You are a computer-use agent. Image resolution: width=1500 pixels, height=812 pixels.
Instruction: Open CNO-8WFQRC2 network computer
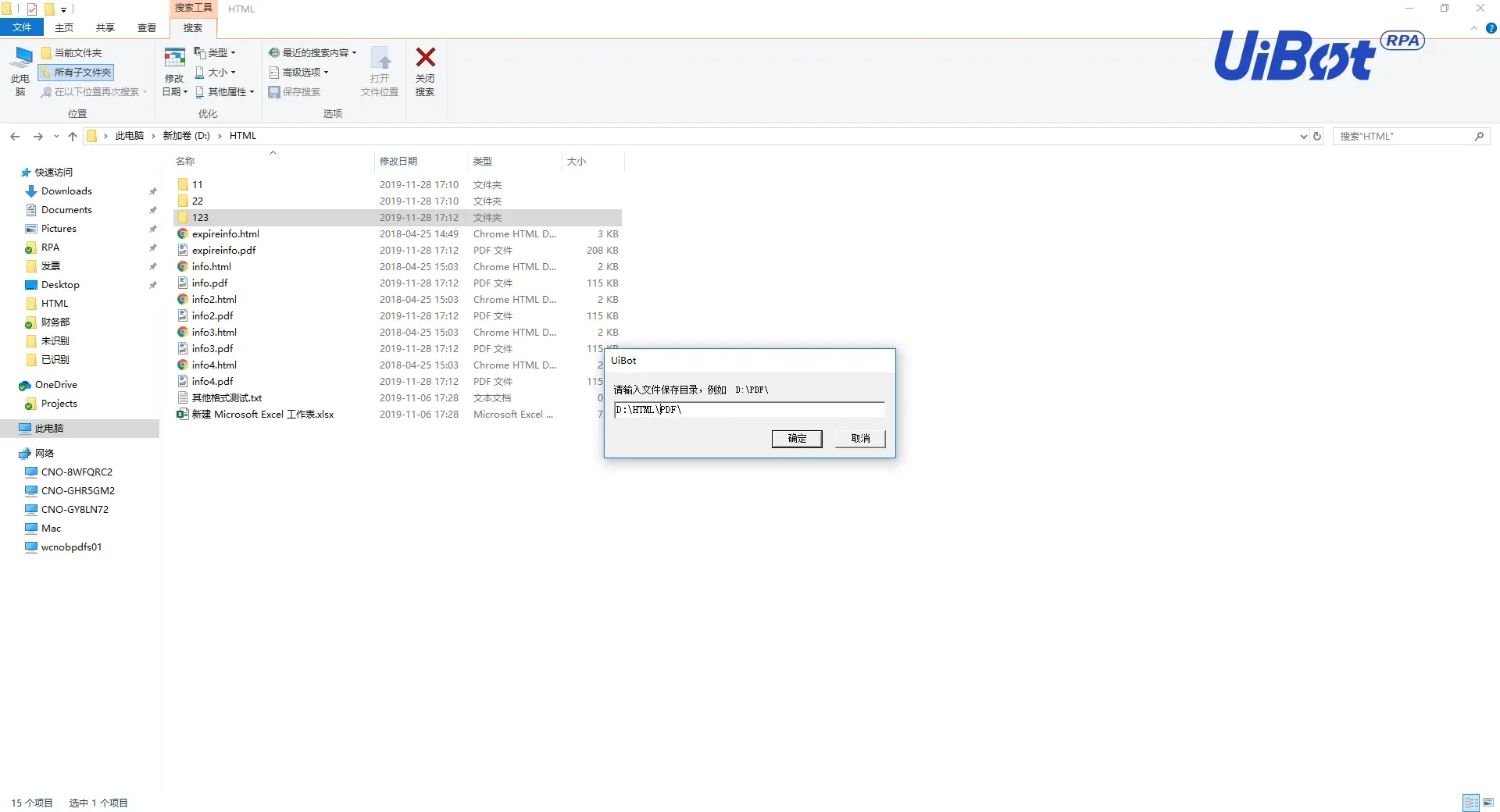point(77,472)
